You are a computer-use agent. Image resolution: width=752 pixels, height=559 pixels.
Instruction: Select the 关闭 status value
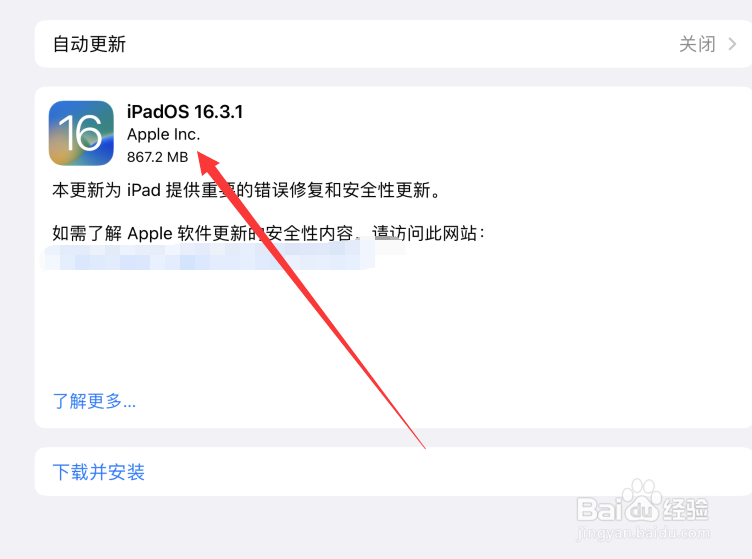[x=697, y=44]
